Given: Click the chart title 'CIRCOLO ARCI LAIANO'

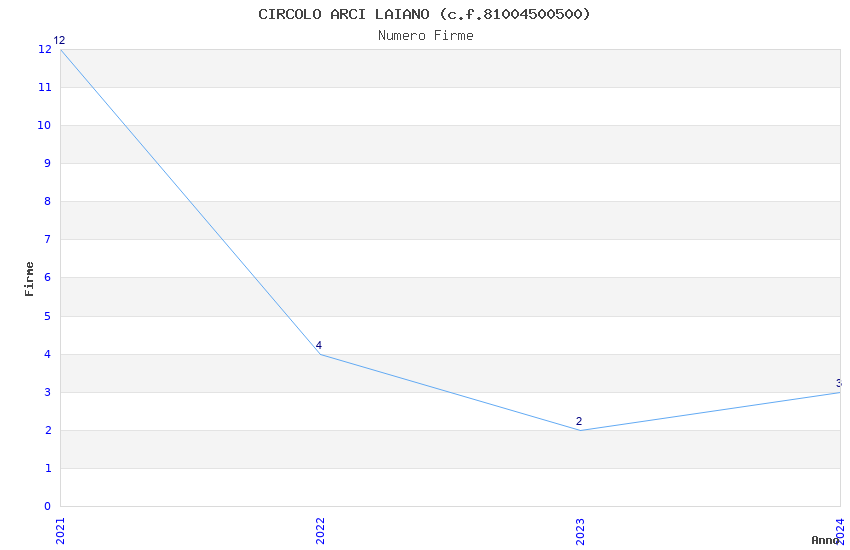Looking at the screenshot, I should point(344,14).
